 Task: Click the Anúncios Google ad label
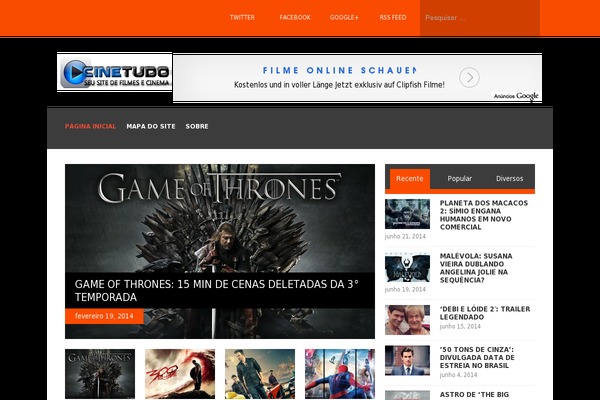(x=516, y=96)
